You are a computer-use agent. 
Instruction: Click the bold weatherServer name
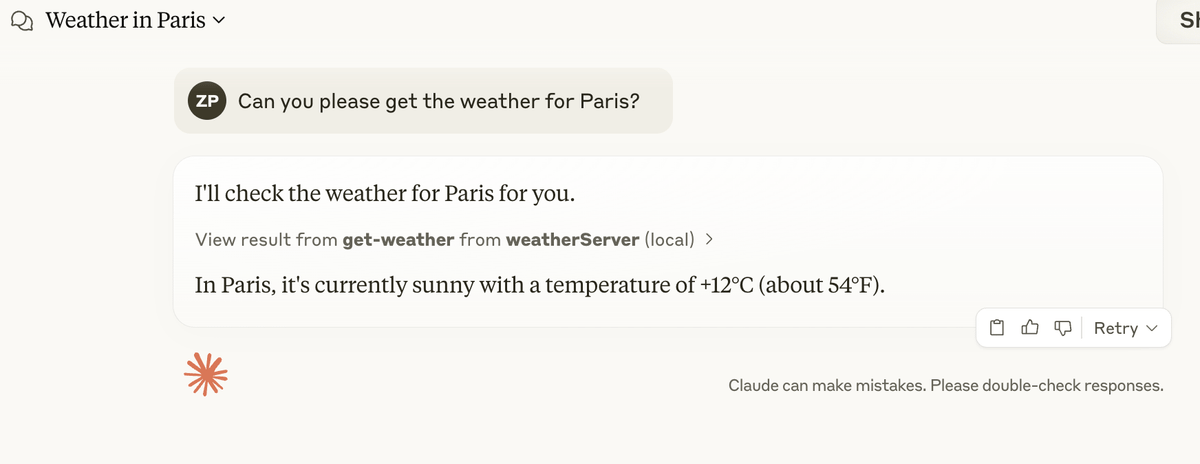572,240
